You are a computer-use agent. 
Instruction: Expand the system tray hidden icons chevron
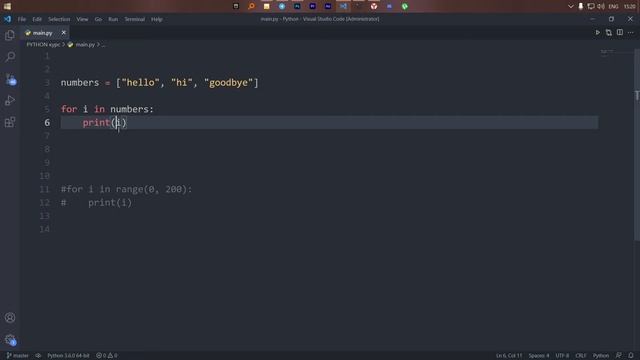(571, 6)
